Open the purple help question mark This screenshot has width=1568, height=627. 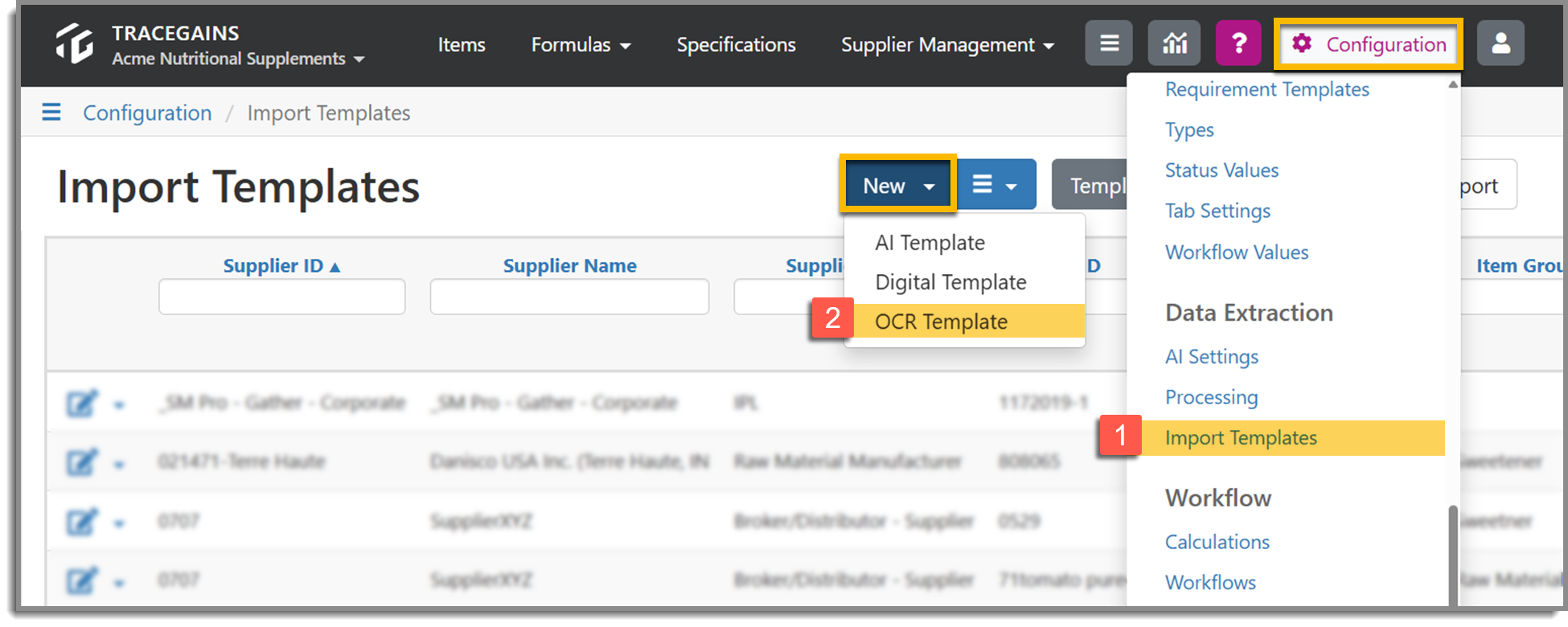click(x=1238, y=43)
